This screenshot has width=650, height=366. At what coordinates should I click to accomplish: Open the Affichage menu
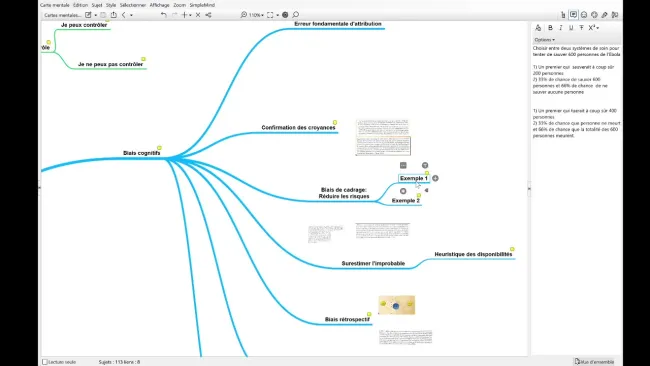[x=160, y=5]
